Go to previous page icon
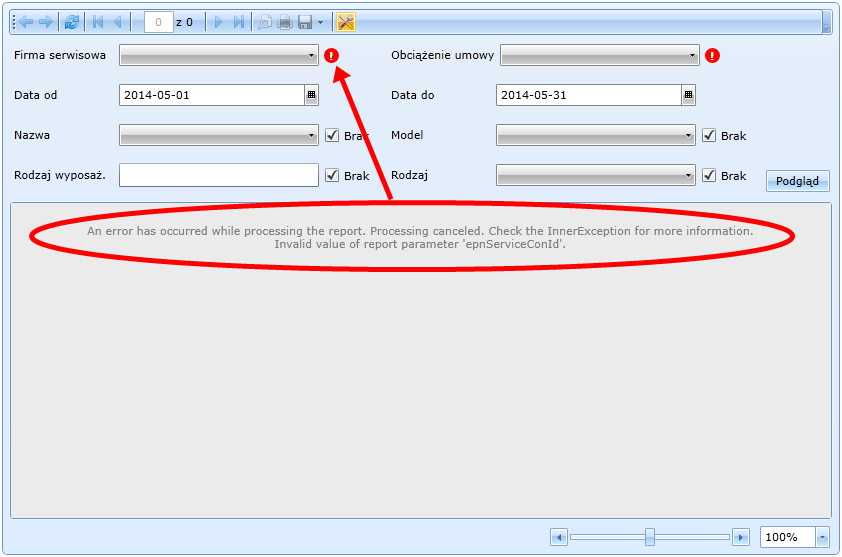Image resolution: width=842 pixels, height=557 pixels. pos(118,22)
